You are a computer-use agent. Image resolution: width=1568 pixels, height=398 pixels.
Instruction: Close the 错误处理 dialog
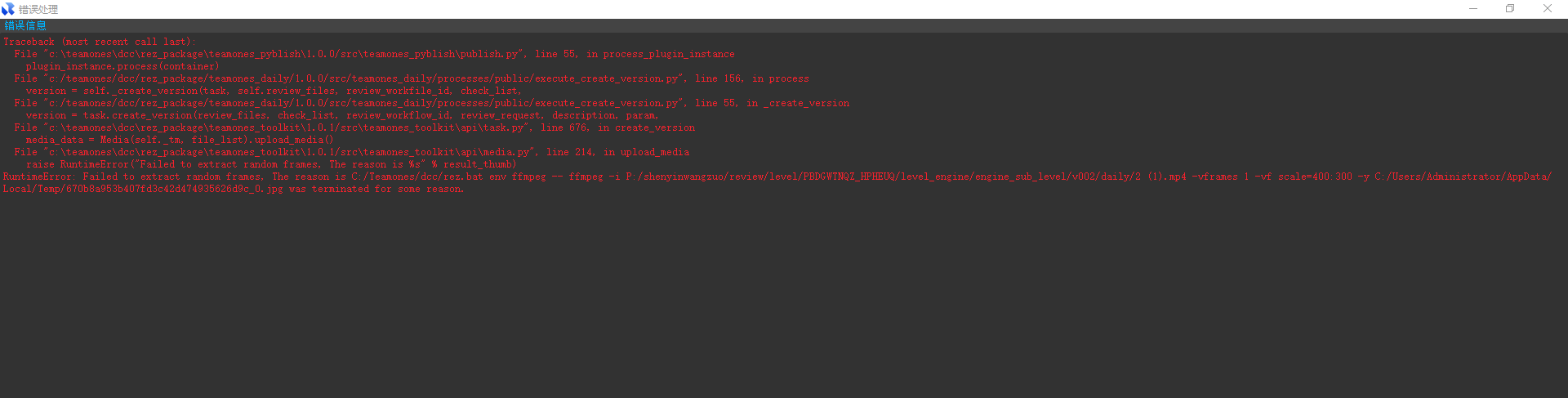click(1547, 9)
